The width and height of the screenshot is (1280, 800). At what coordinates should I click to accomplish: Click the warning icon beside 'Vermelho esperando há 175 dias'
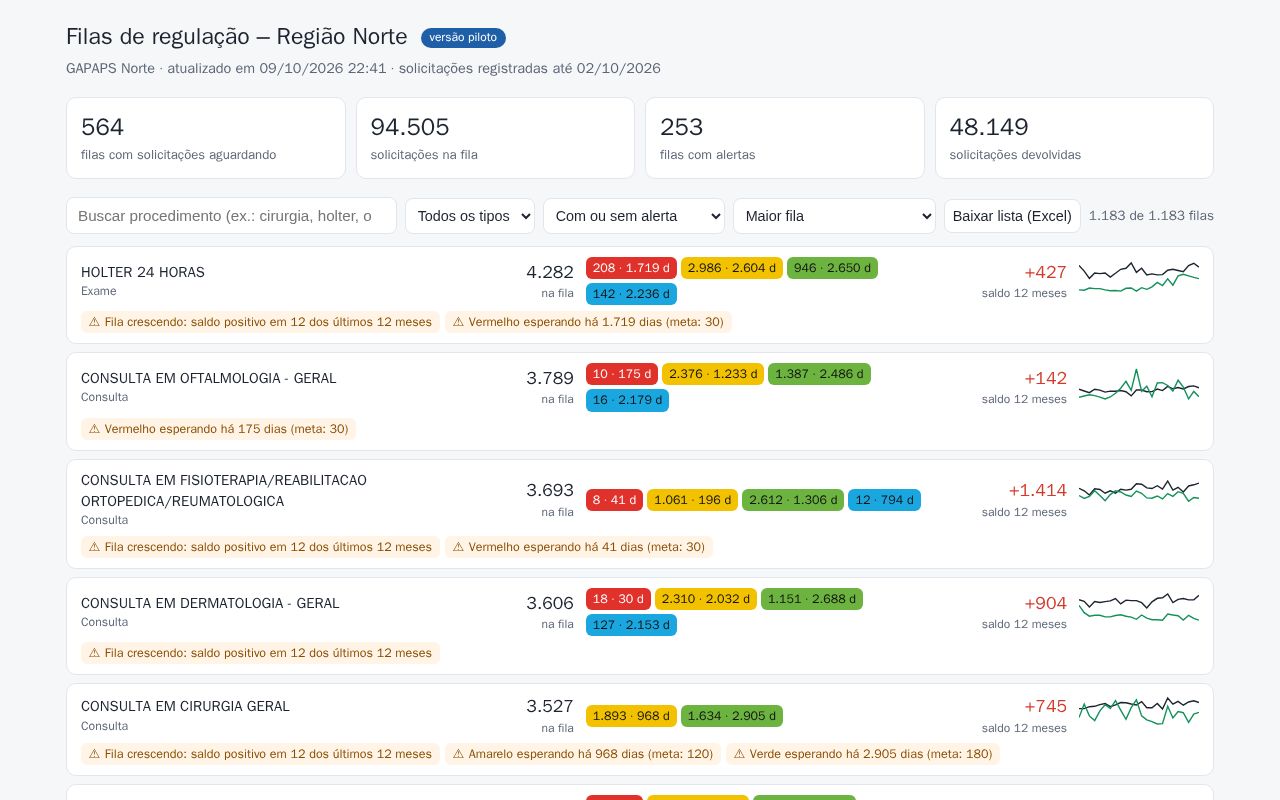[94, 429]
